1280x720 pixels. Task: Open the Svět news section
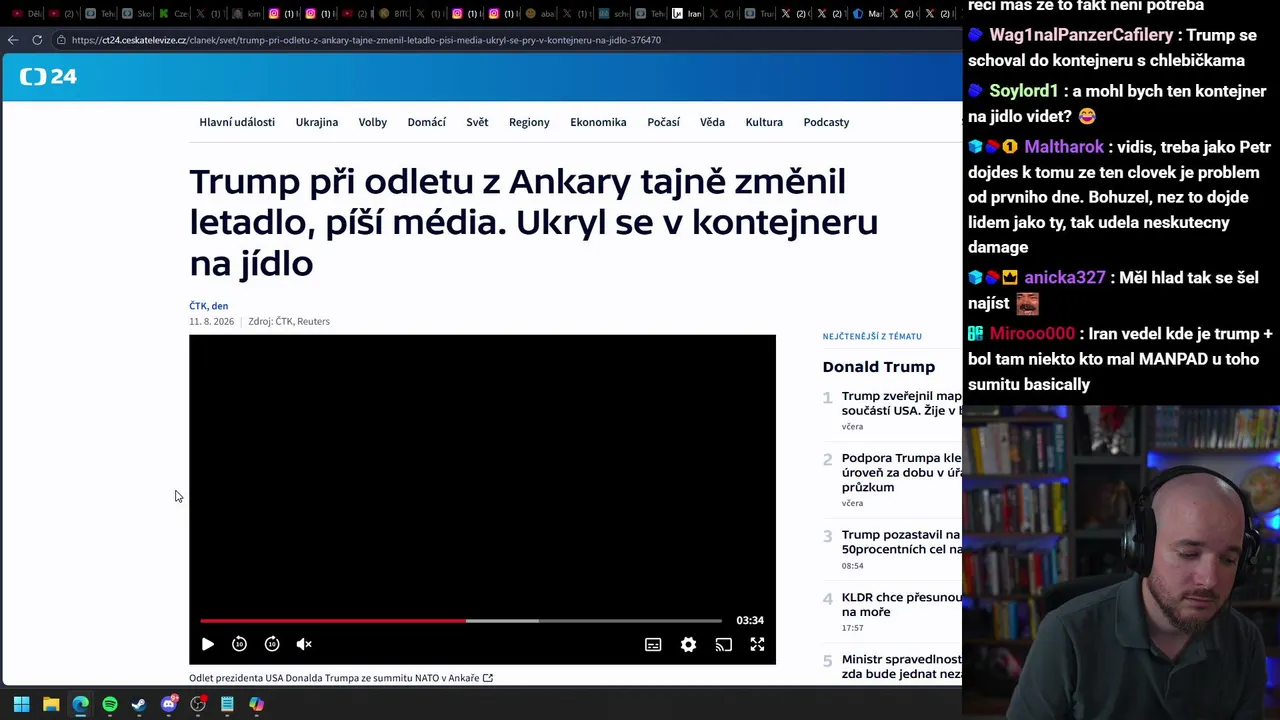point(477,122)
